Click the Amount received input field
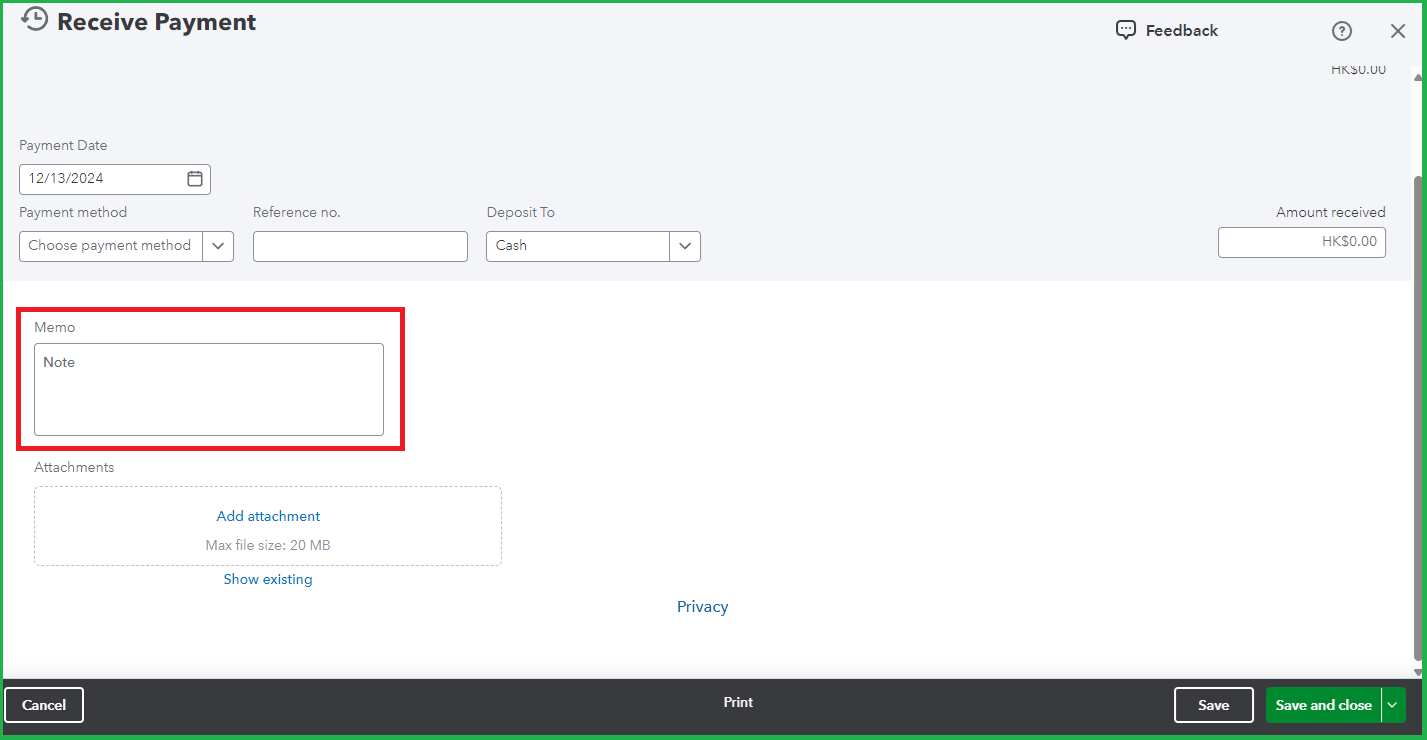This screenshot has height=740, width=1427. (x=1300, y=242)
